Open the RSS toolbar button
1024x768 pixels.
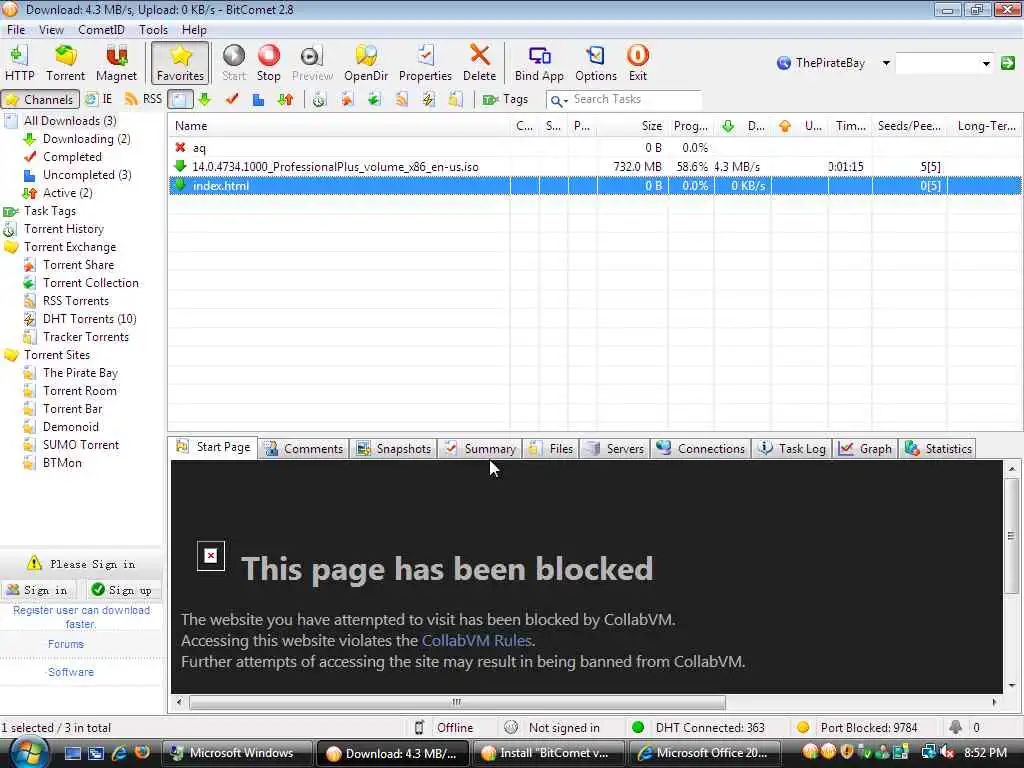tap(143, 99)
